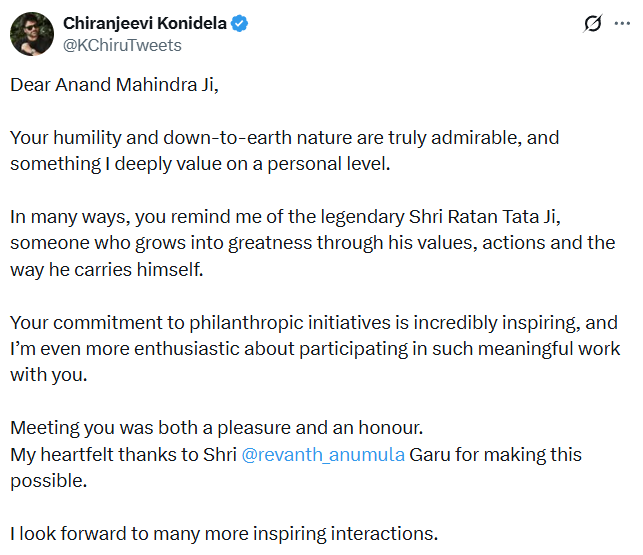
Task: Click the "My heartfelt thanks to Shri" text
Action: click(x=123, y=455)
